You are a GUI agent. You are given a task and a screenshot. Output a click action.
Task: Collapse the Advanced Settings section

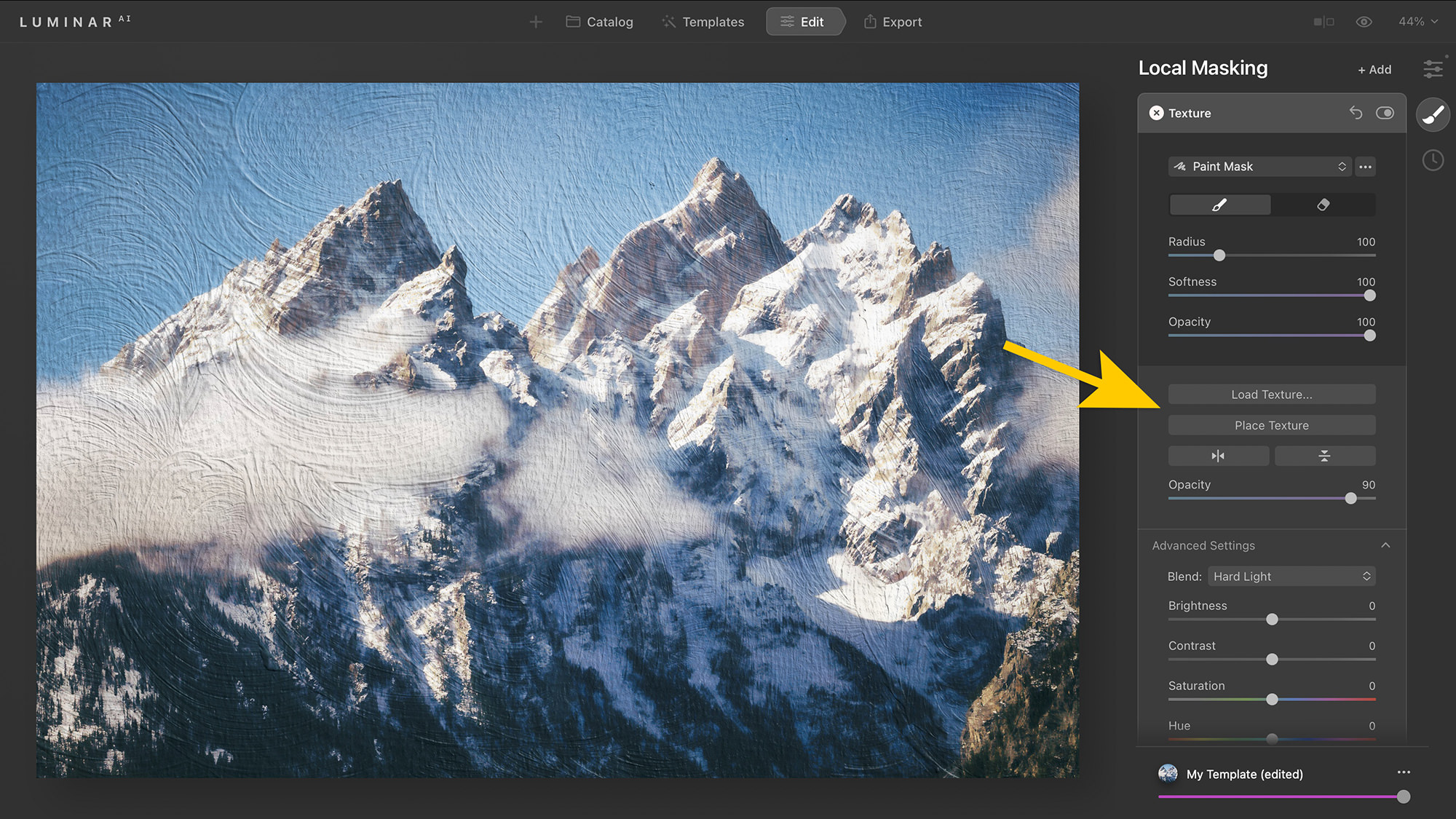point(1385,545)
